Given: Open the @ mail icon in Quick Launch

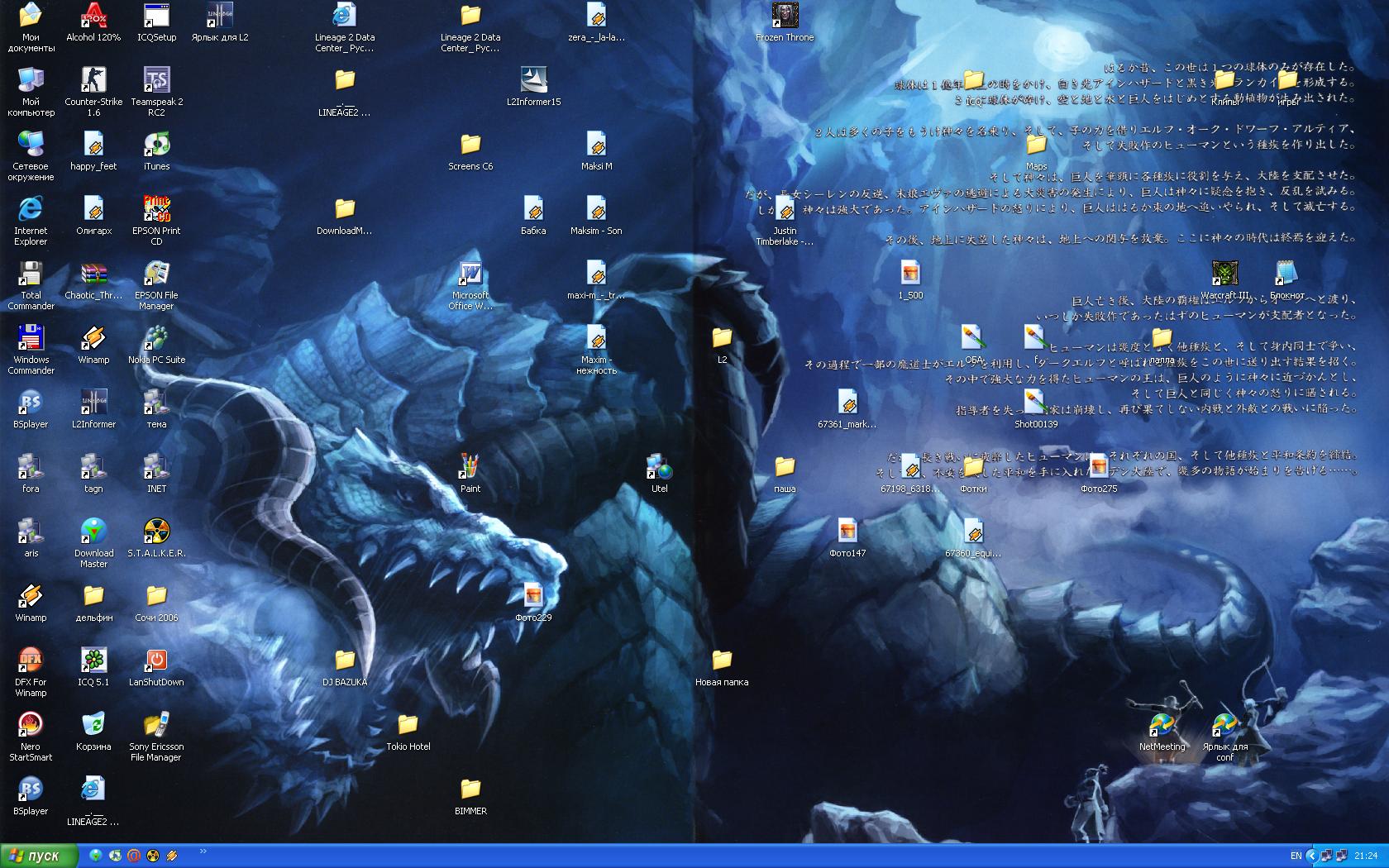Looking at the screenshot, I should [134, 856].
